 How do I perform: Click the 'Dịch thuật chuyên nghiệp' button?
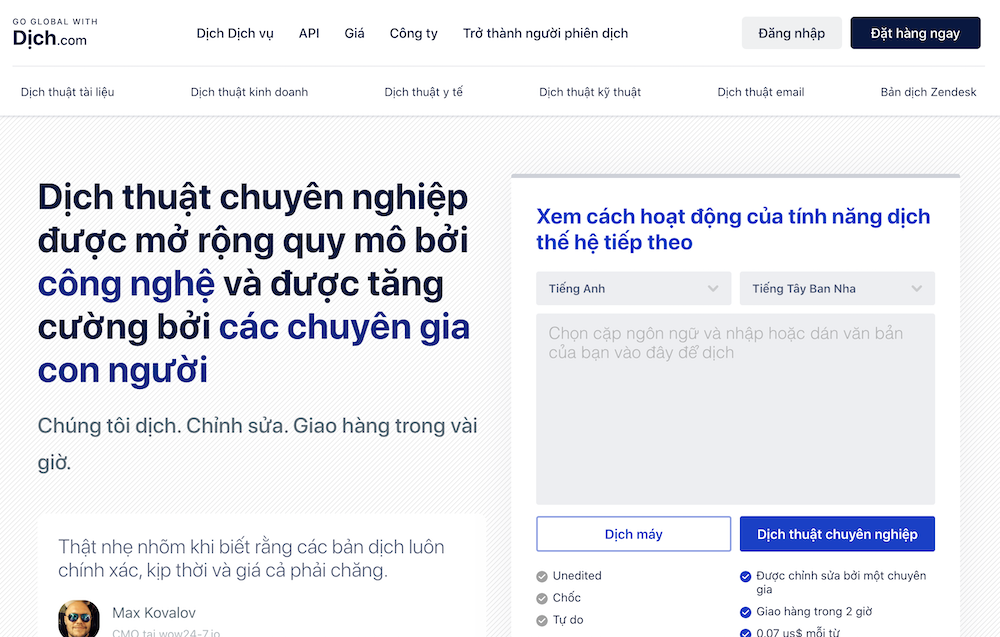point(837,534)
